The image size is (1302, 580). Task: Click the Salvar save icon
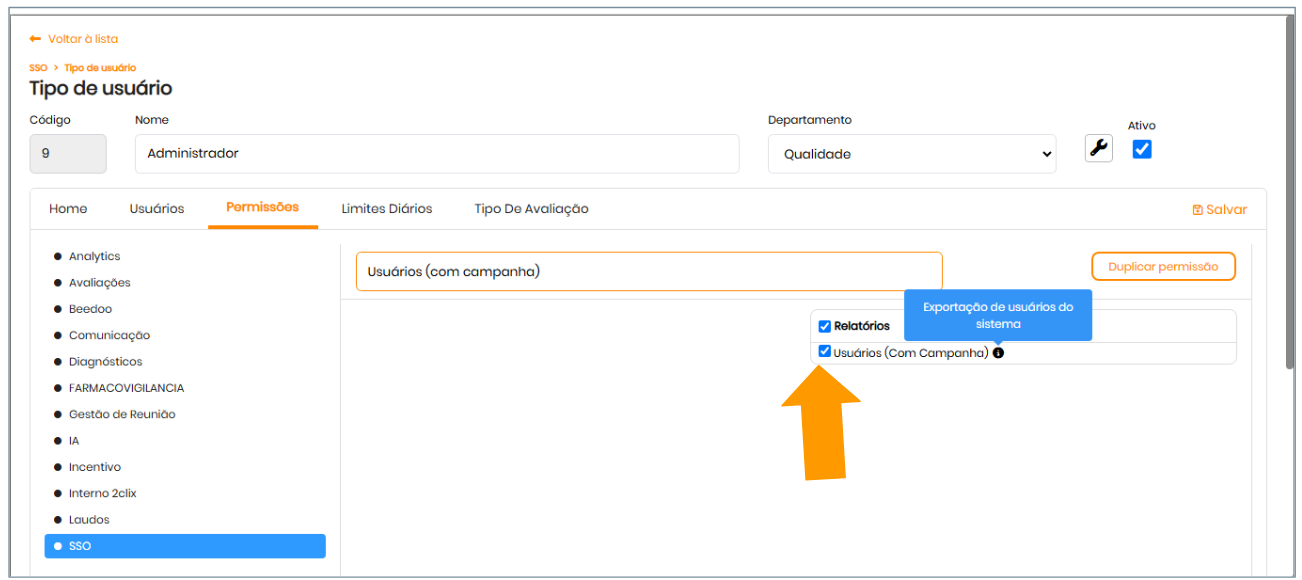click(1197, 210)
